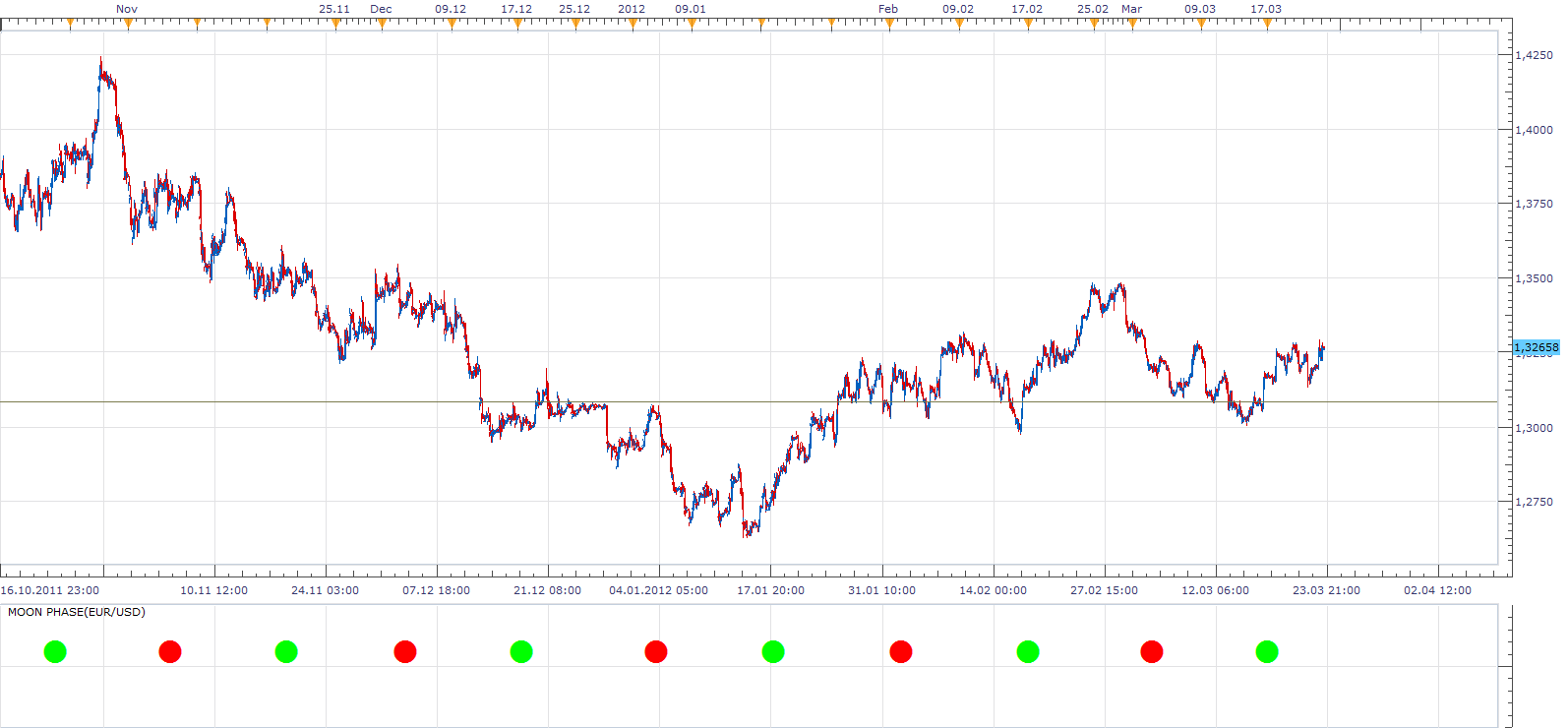This screenshot has height=728, width=1568.
Task: Click the Feb label on top timeline
Action: 888,9
